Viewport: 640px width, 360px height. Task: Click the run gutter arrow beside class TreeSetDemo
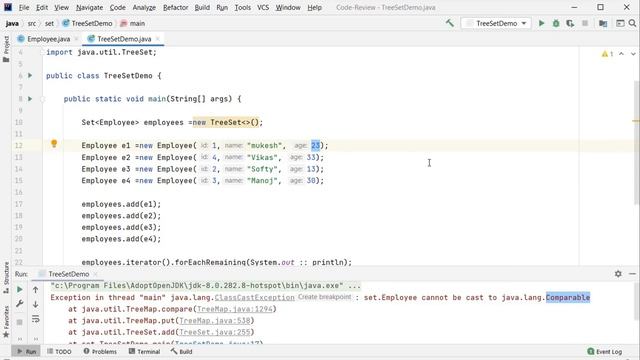coord(30,76)
